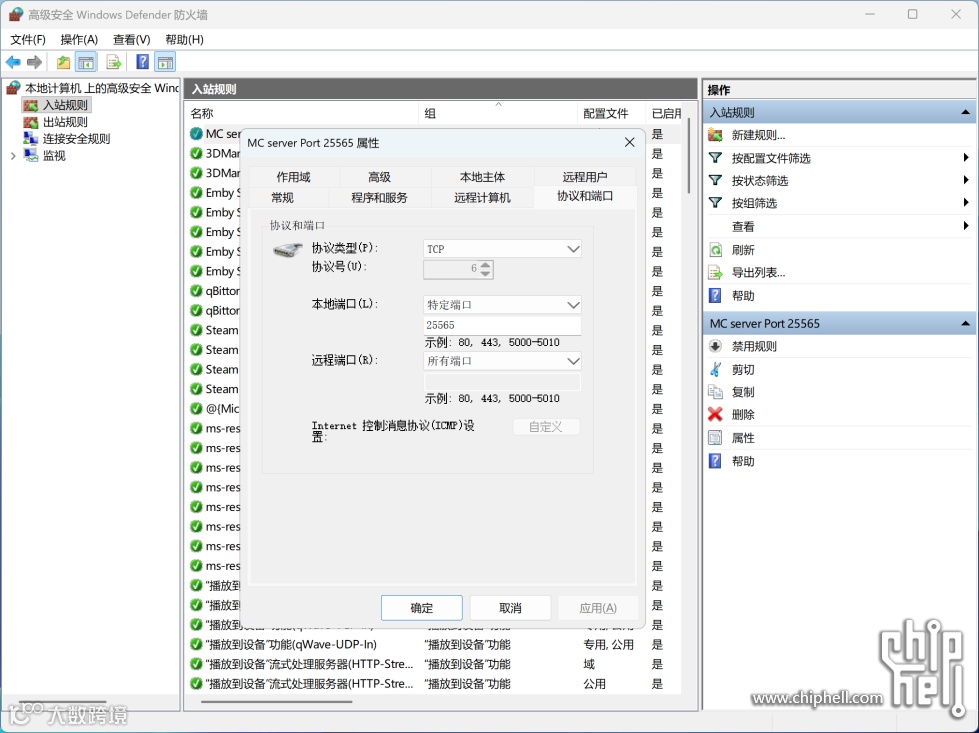Click 禁用规则 action for MC server rule
Screen dimensions: 979x733
[754, 346]
